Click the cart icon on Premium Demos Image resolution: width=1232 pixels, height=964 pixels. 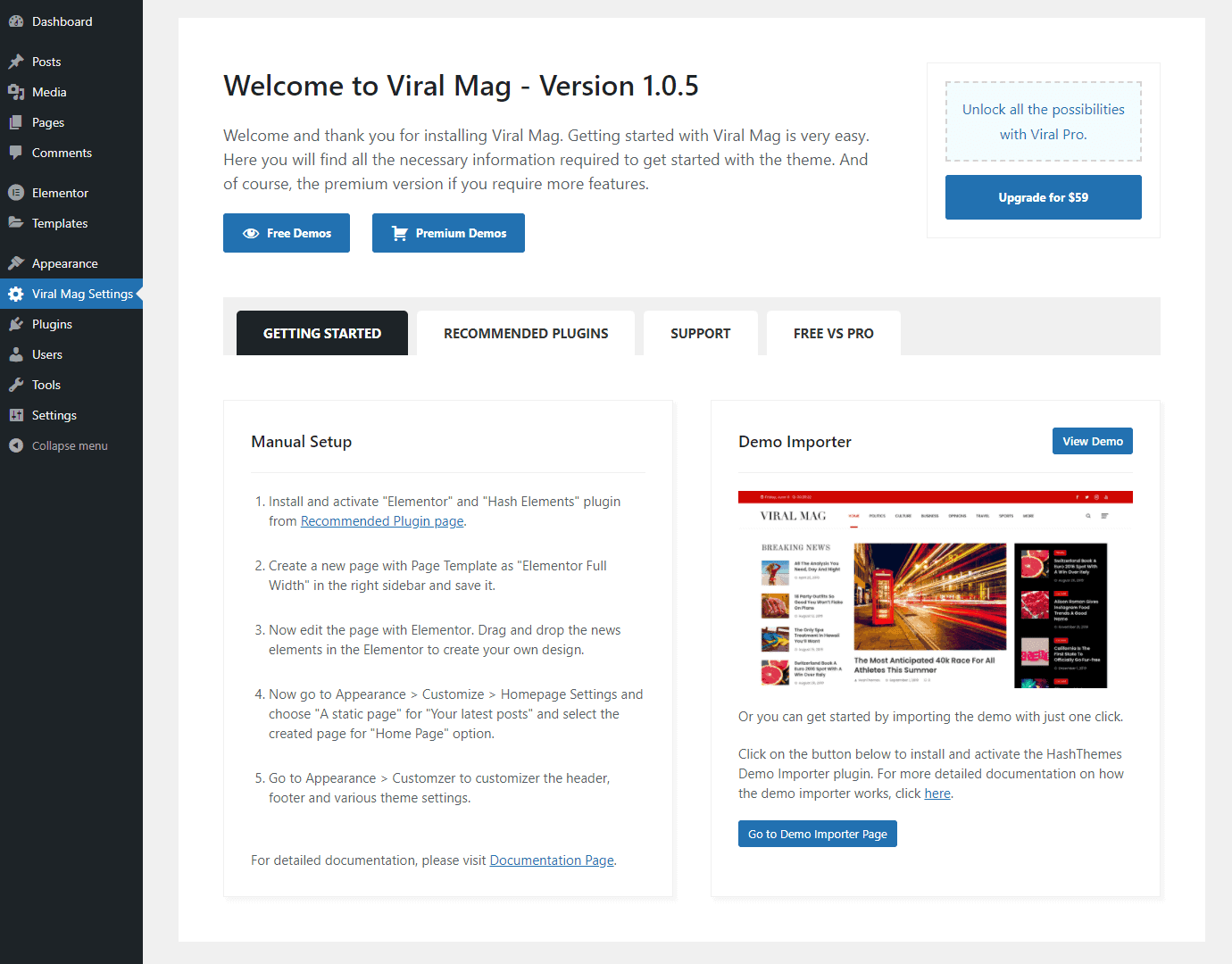point(400,233)
